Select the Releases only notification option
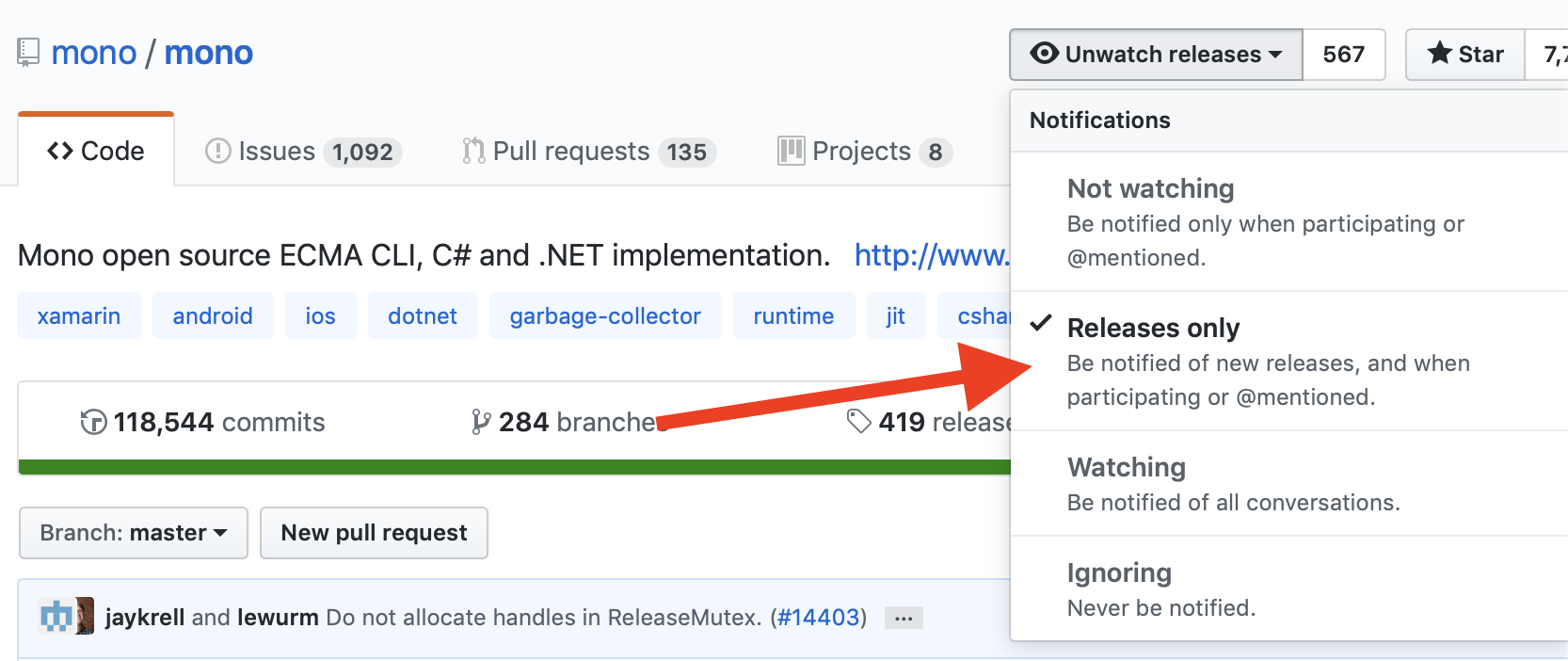 (x=1289, y=361)
